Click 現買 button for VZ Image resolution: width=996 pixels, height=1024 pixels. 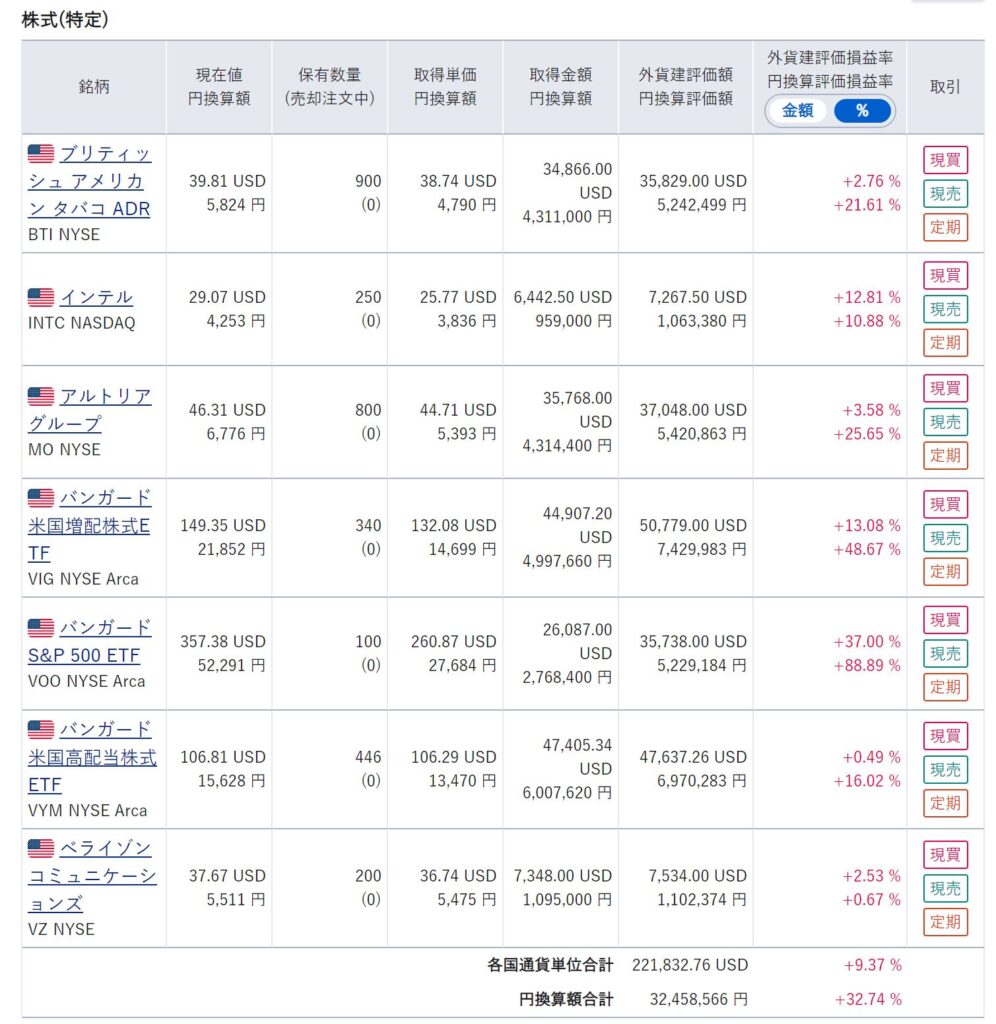click(945, 855)
